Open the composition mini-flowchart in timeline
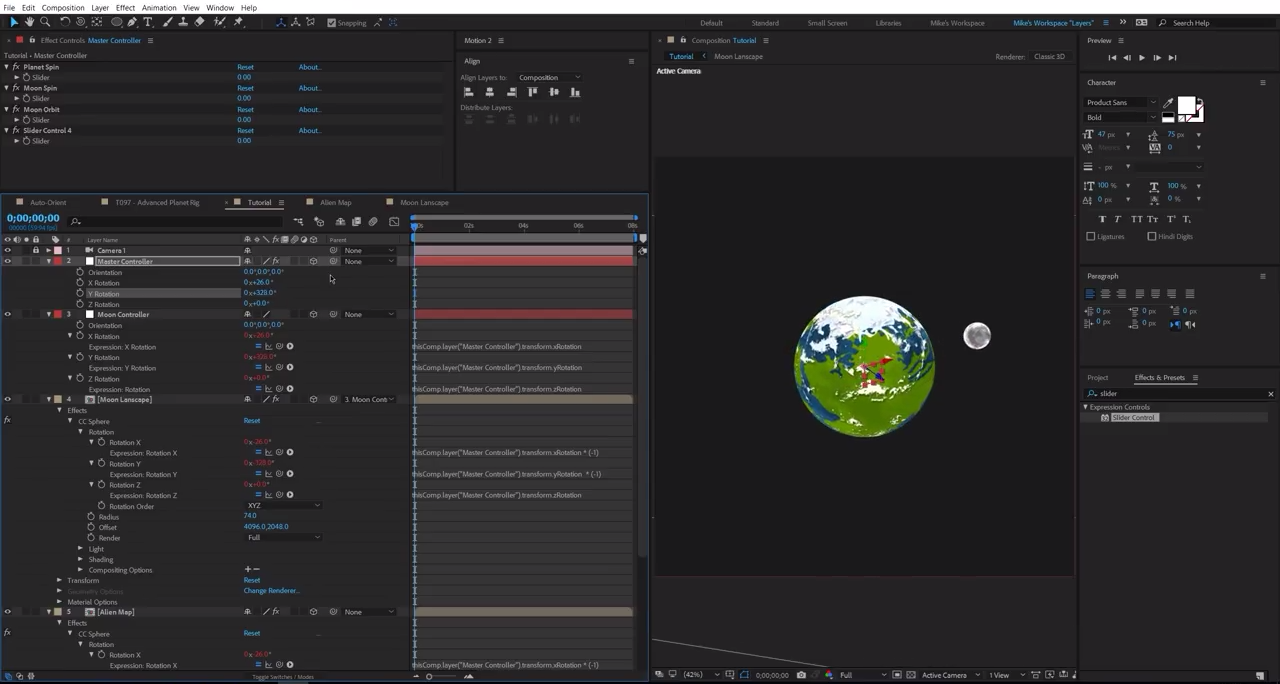The width and height of the screenshot is (1280, 684). coord(298,222)
